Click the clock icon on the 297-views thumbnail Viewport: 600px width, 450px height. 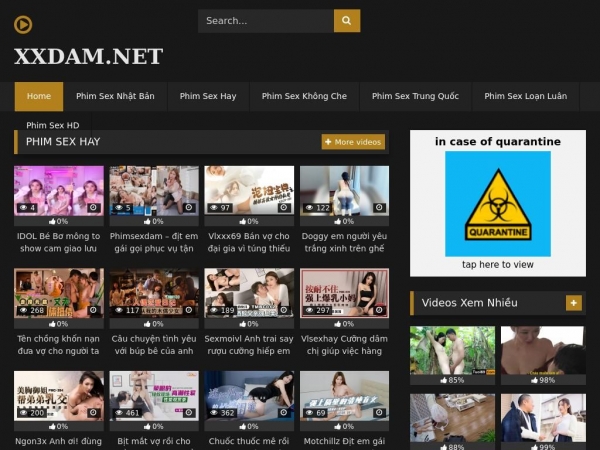click(379, 310)
